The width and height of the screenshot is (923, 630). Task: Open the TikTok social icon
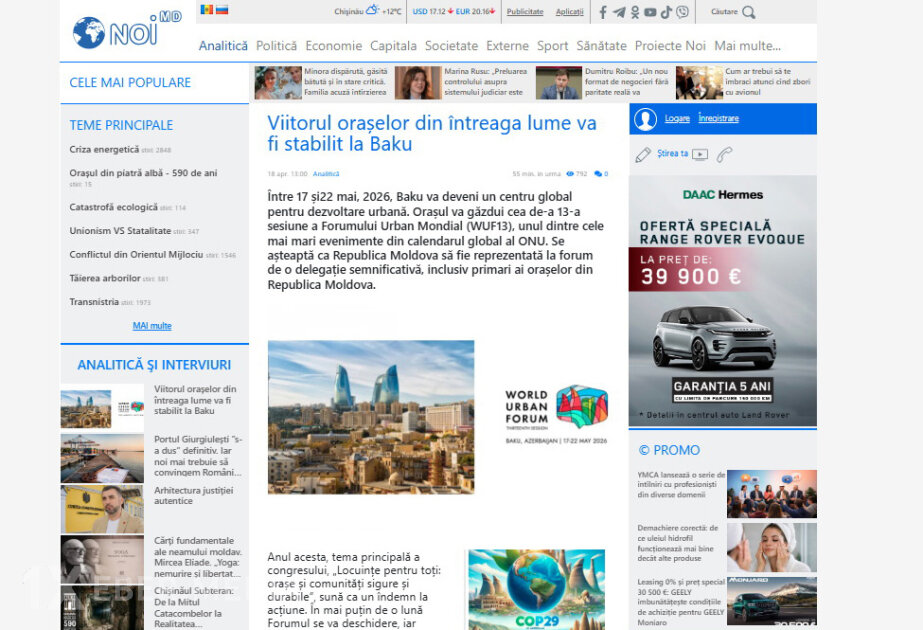666,12
